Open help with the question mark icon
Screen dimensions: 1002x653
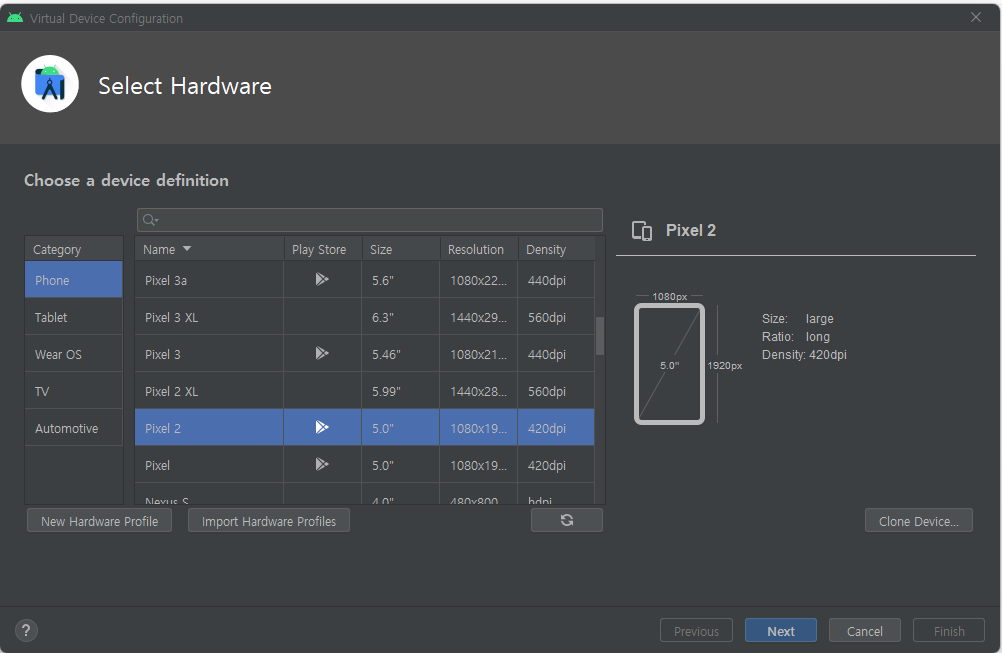[26, 631]
